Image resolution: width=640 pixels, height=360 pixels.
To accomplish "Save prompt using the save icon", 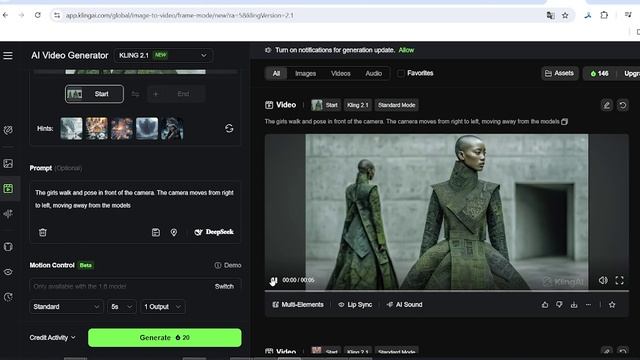I will pos(156,232).
